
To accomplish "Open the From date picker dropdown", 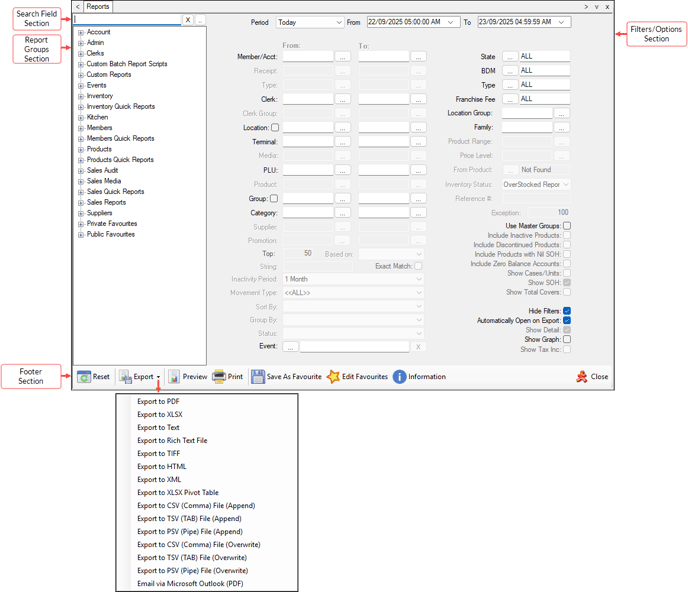I will pyautogui.click(x=453, y=21).
